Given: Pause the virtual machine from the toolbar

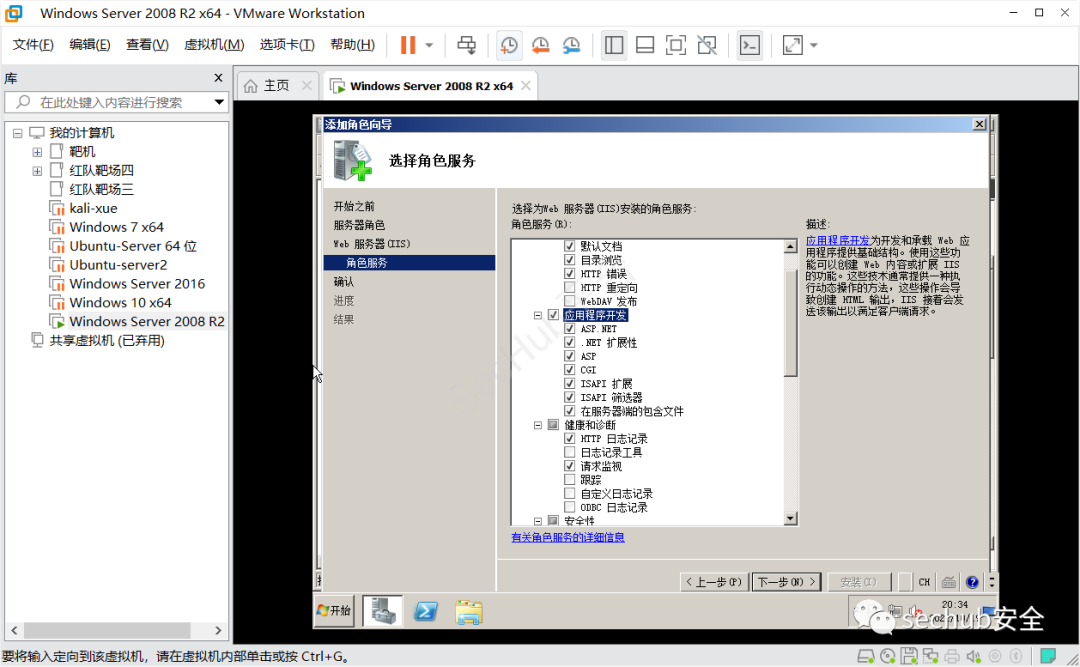Looking at the screenshot, I should tap(408, 45).
